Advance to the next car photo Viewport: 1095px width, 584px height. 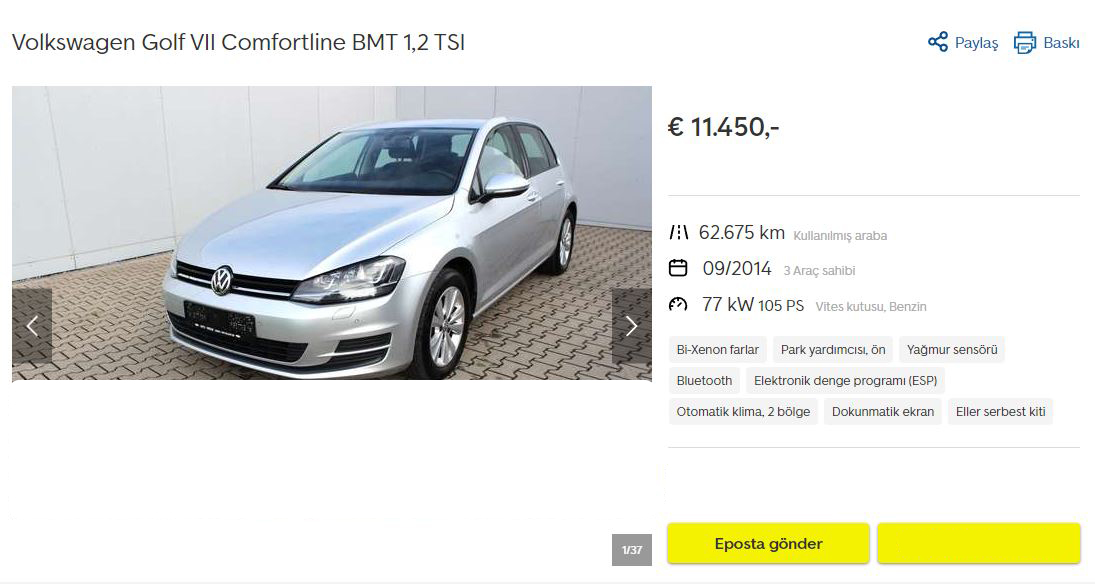tap(631, 326)
